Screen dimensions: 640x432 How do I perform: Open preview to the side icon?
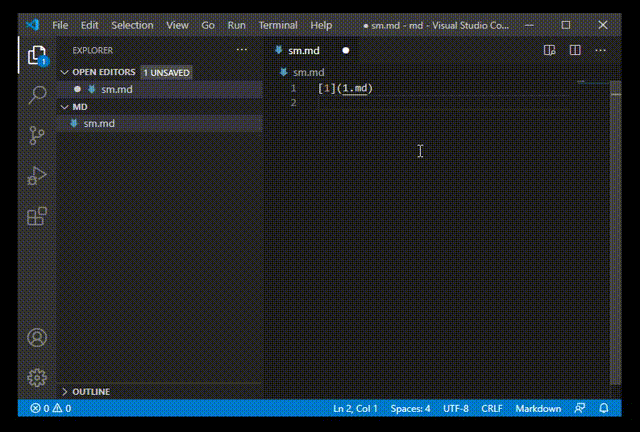click(549, 50)
